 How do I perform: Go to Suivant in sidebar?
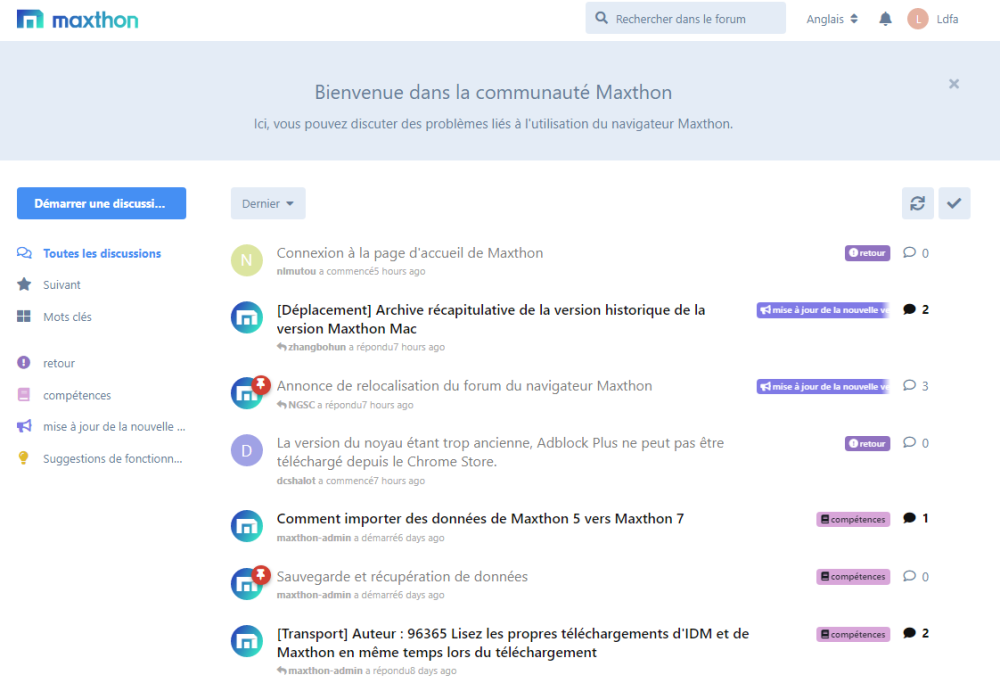pos(62,285)
